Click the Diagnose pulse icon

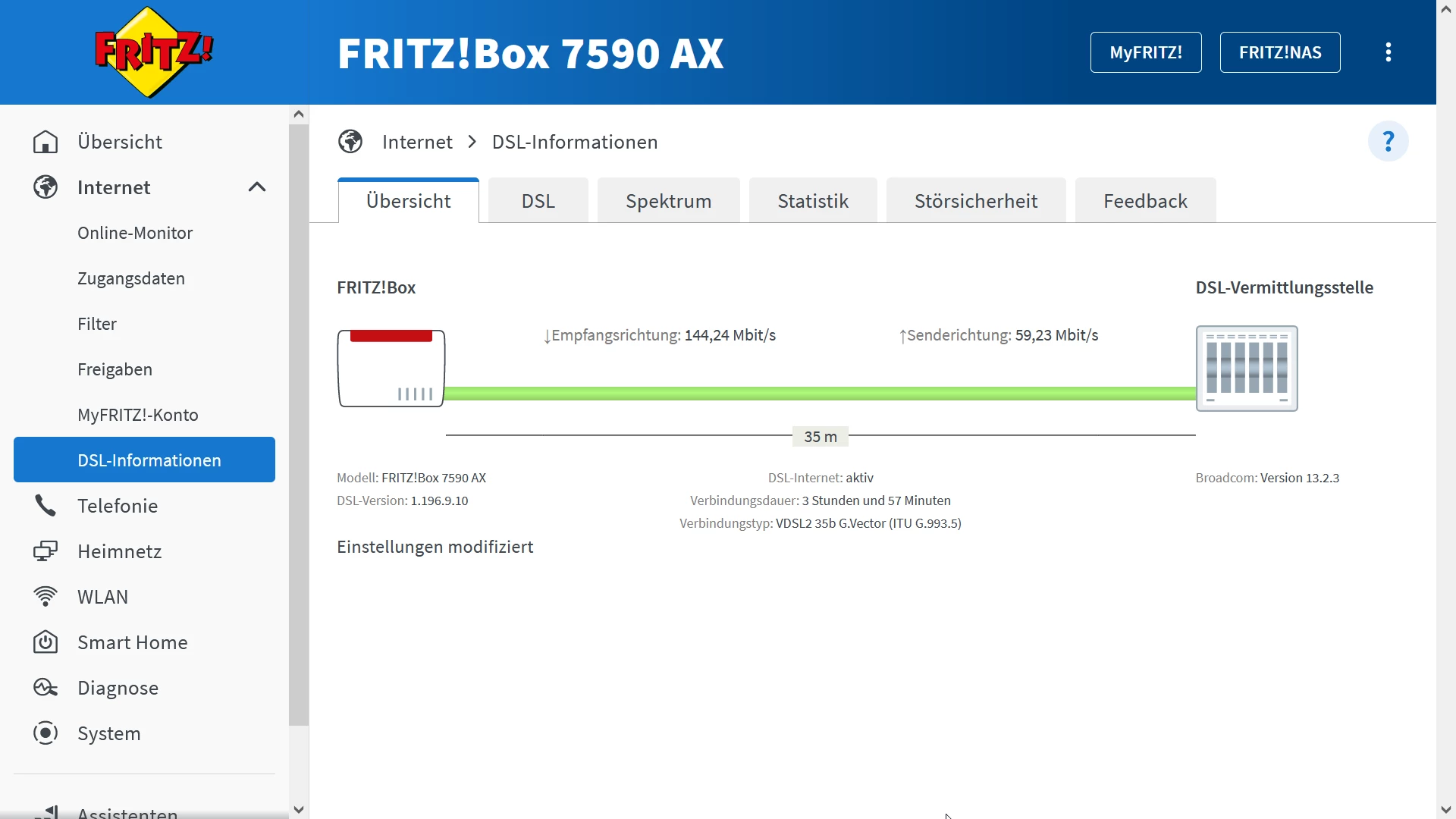[x=45, y=688]
